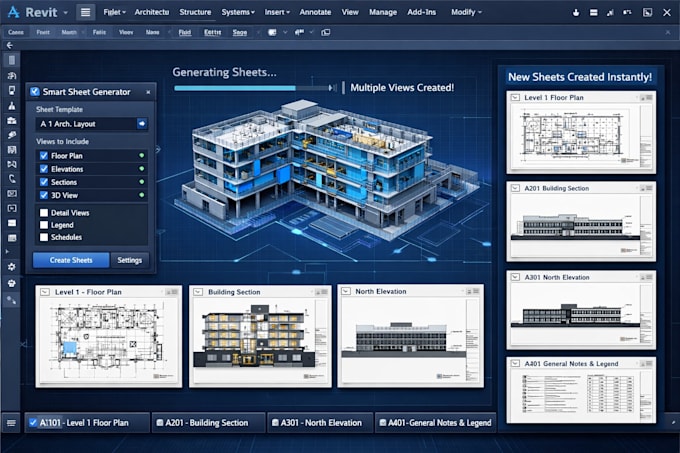Click the collapse arrow right of the generator panel
Image resolution: width=680 pixels, height=453 pixels.
(158, 150)
